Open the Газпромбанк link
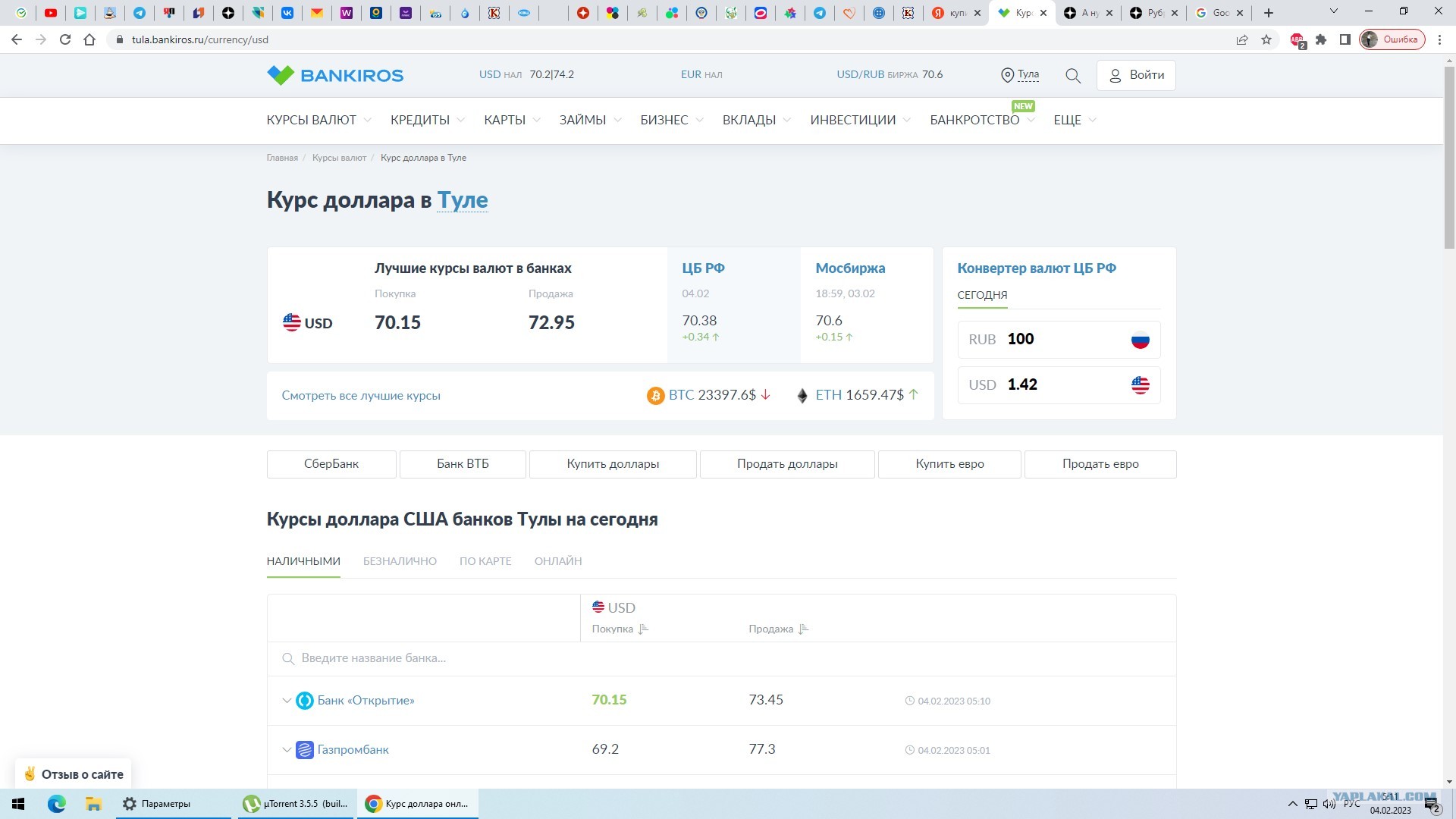Image resolution: width=1456 pixels, height=819 pixels. 353,750
